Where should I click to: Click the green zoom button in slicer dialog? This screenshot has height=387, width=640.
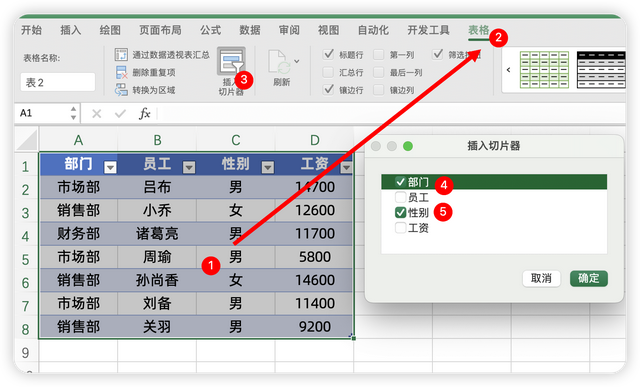[408, 146]
